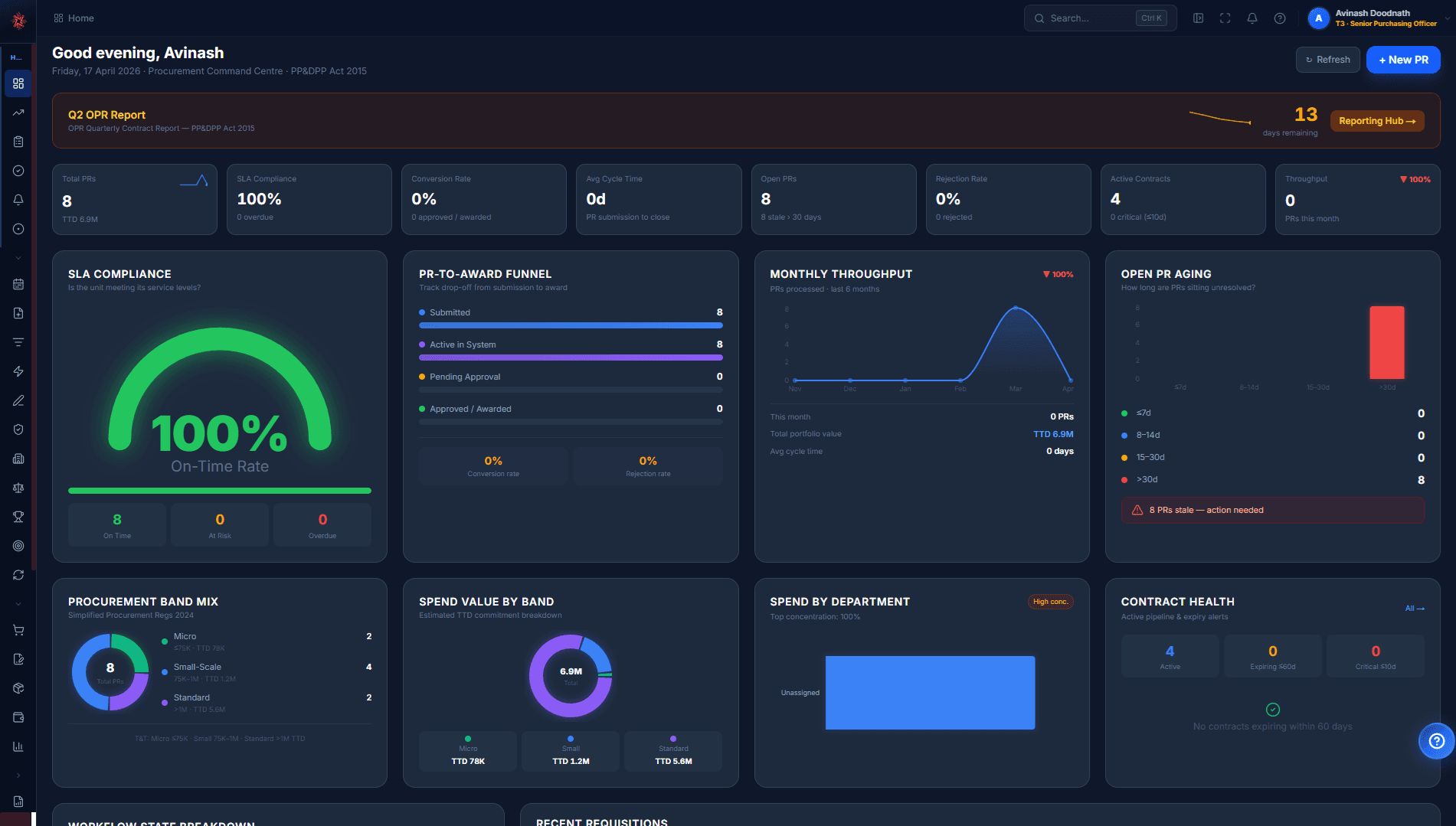This screenshot has width=1456, height=826.
Task: Create a New PR
Action: pos(1403,60)
